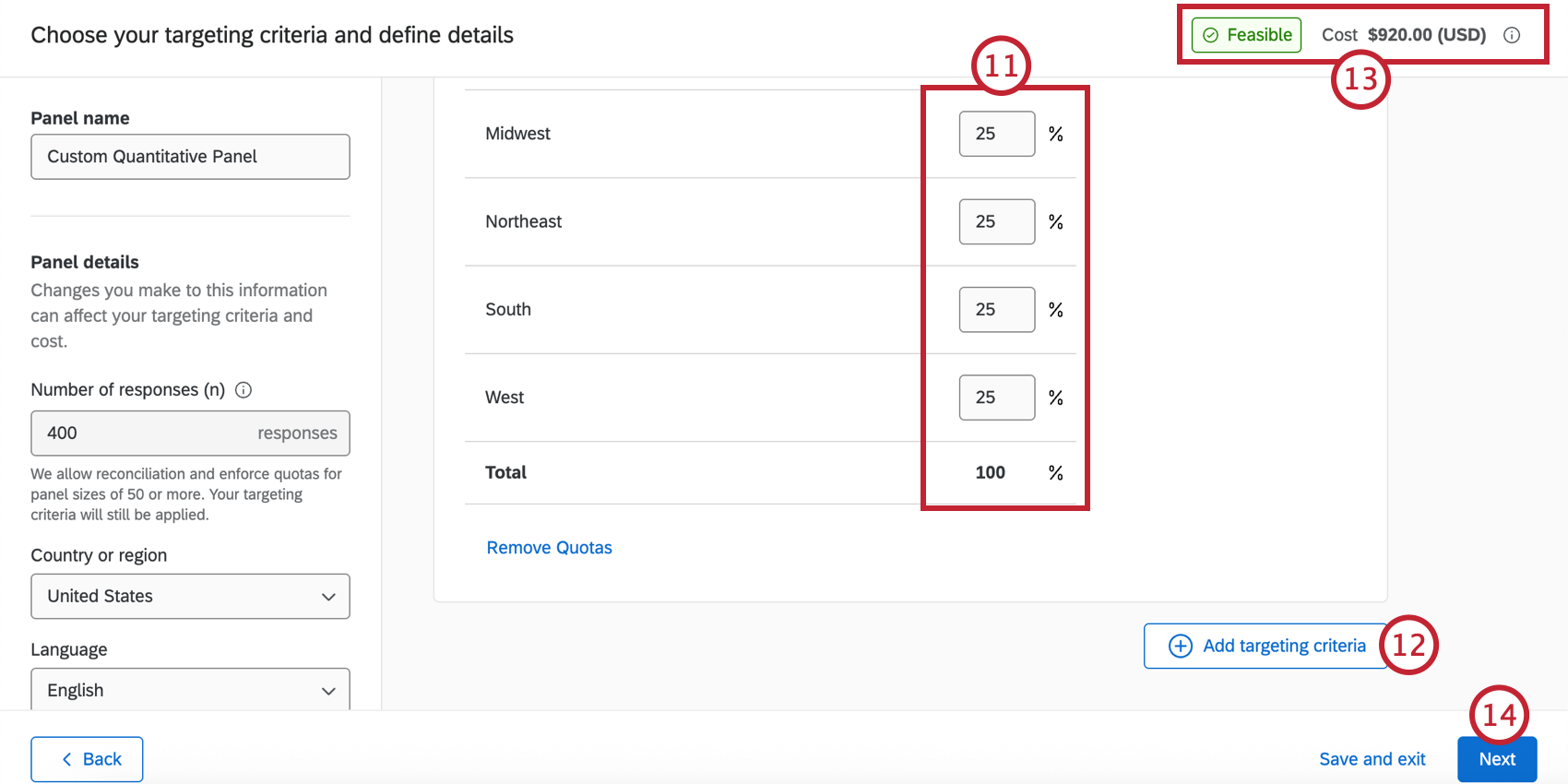Click the Northeast quota percentage field
The image size is (1568, 784).
pyautogui.click(x=996, y=221)
